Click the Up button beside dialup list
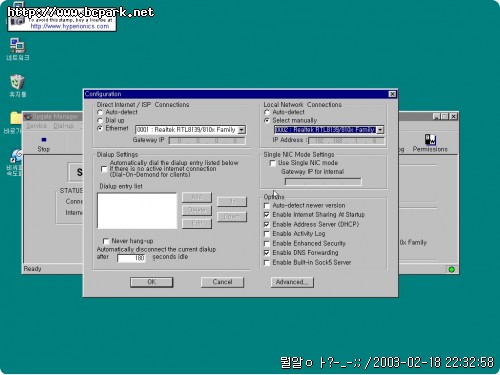Image resolution: width=500 pixels, height=375 pixels. click(x=232, y=201)
